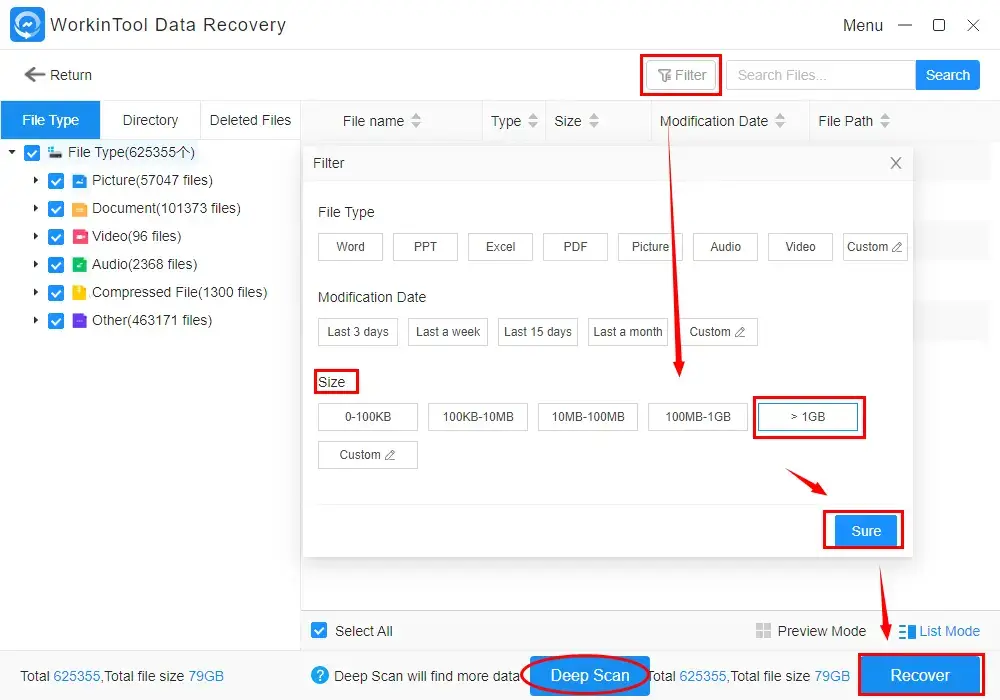Select the 100KB-10MB size filter
Viewport: 1000px width, 700px height.
click(x=478, y=417)
